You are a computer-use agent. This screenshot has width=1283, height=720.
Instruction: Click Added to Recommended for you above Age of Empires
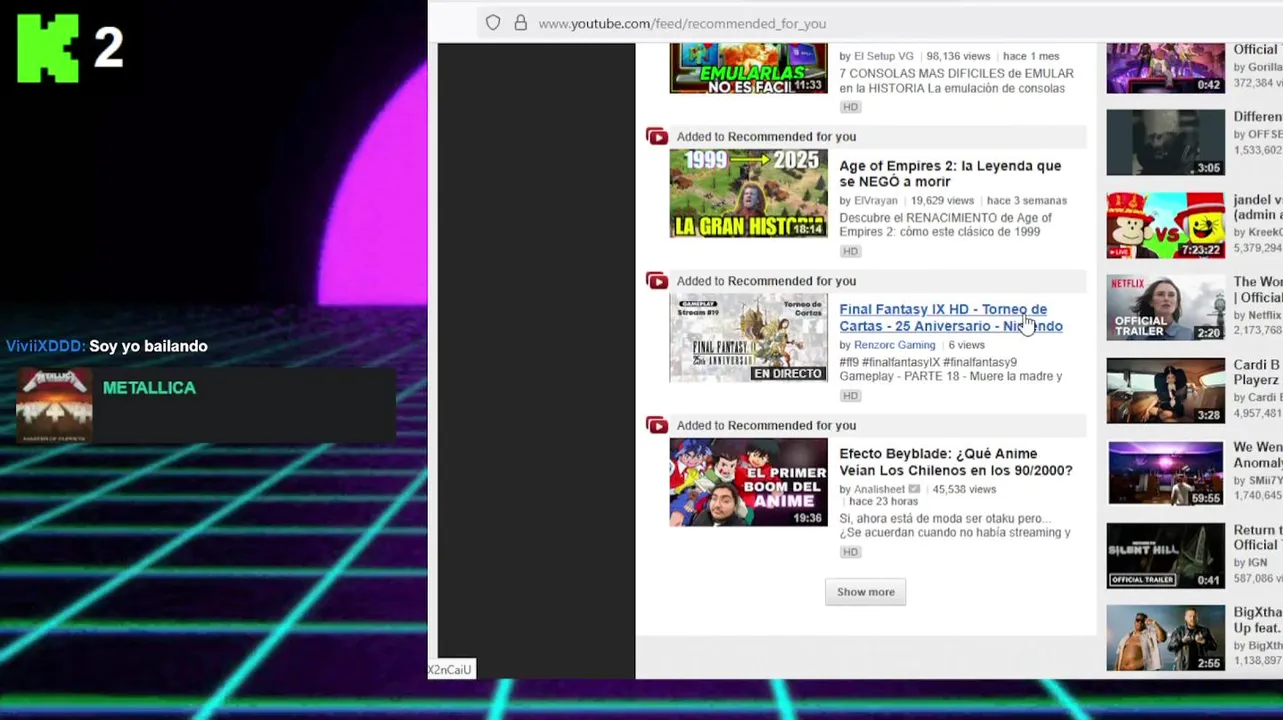[x=766, y=137]
